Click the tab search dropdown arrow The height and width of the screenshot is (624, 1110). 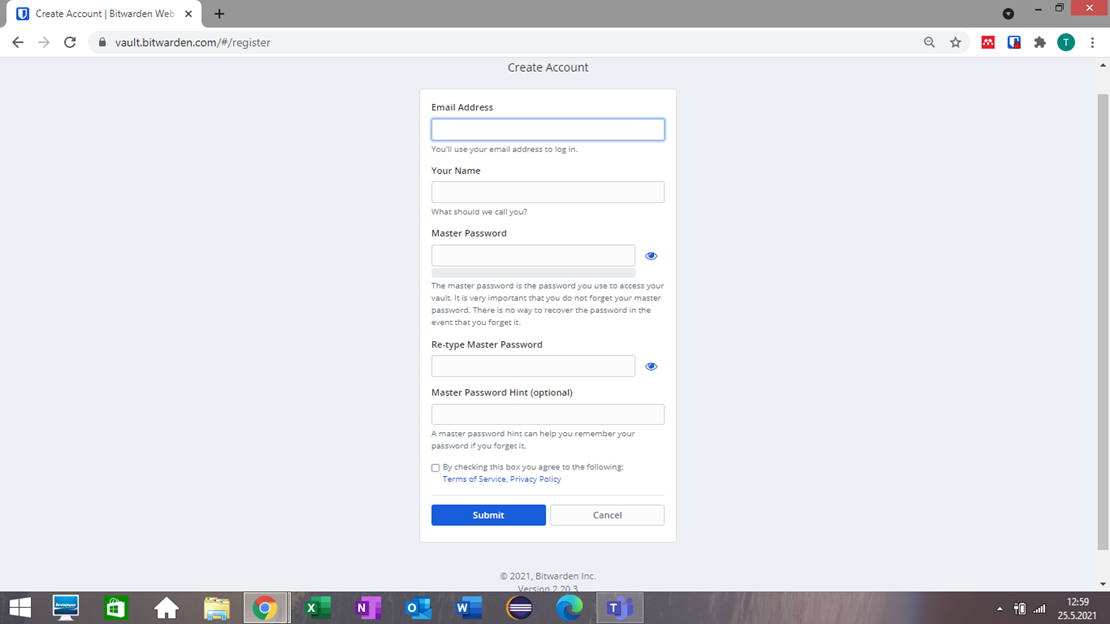(1008, 13)
